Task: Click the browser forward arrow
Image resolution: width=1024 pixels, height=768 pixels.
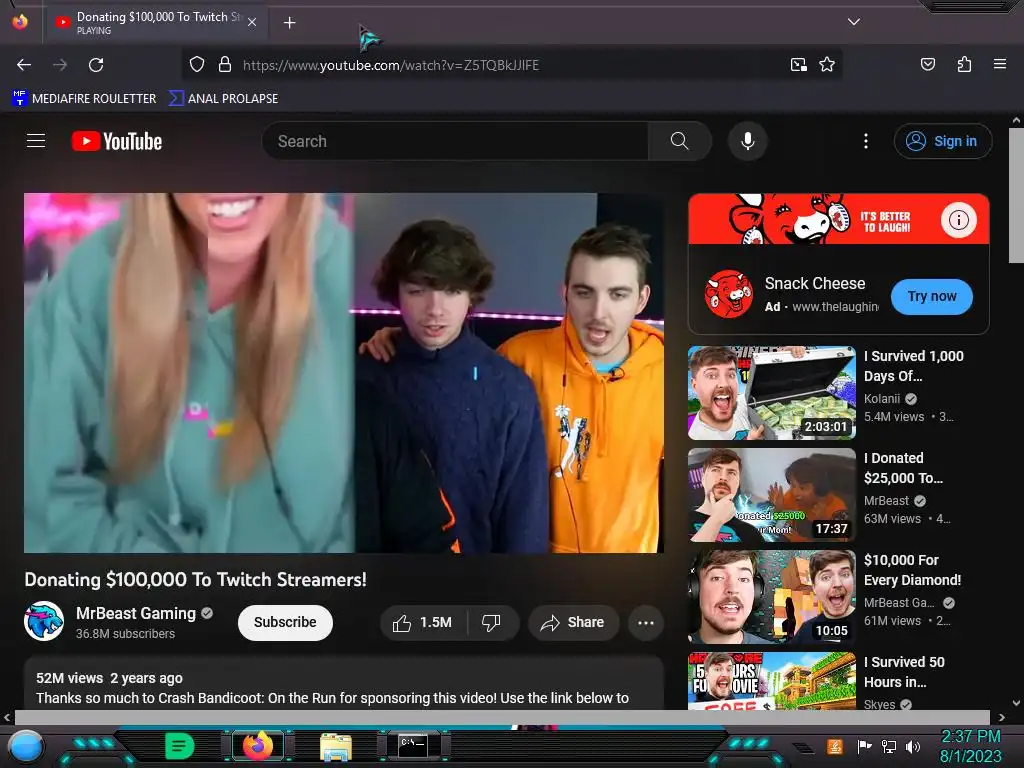Action: pyautogui.click(x=60, y=65)
